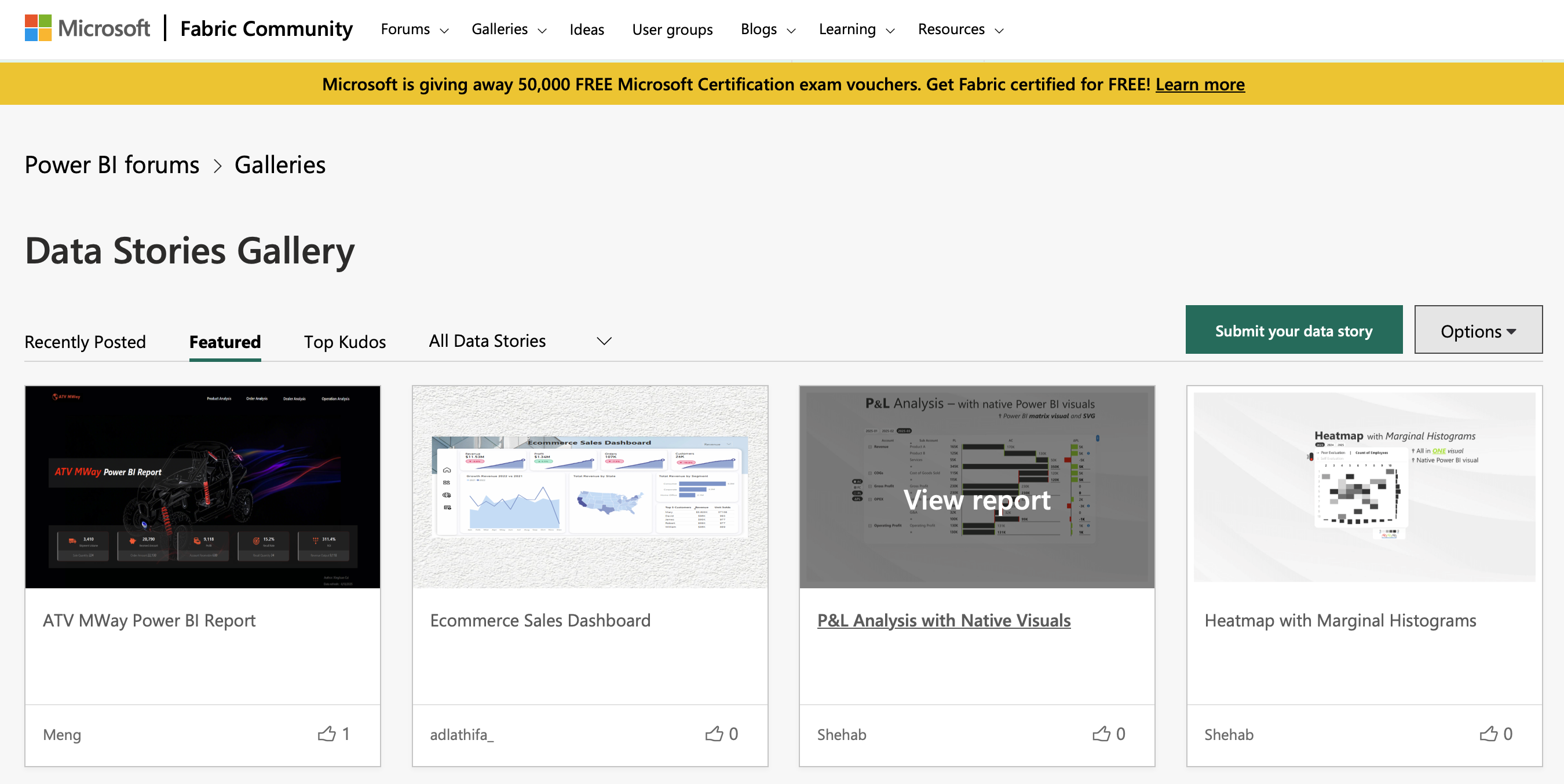Screen dimensions: 1564x784
Task: Click breadcrumb chevron between forums and Galleries
Action: (x=217, y=166)
